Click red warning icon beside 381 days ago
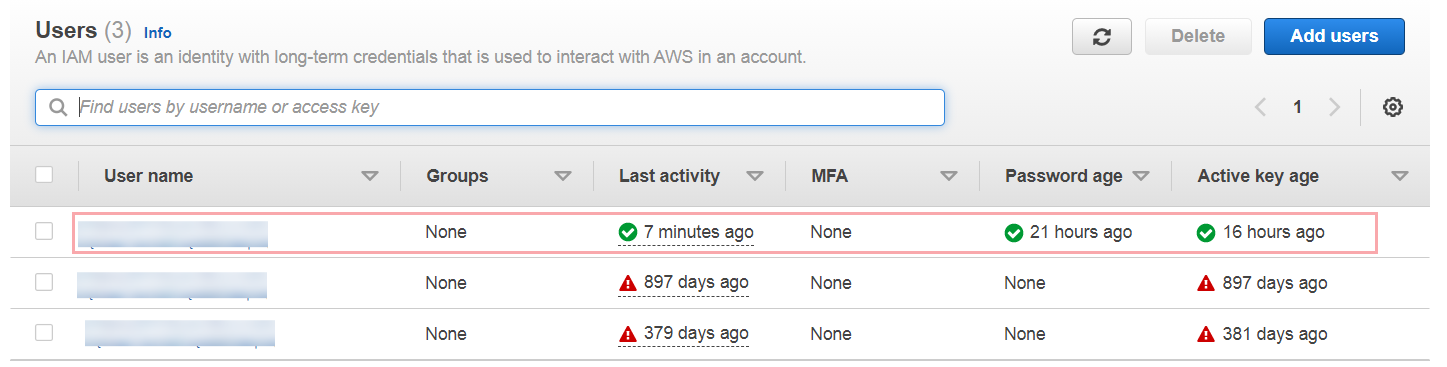 1206,334
